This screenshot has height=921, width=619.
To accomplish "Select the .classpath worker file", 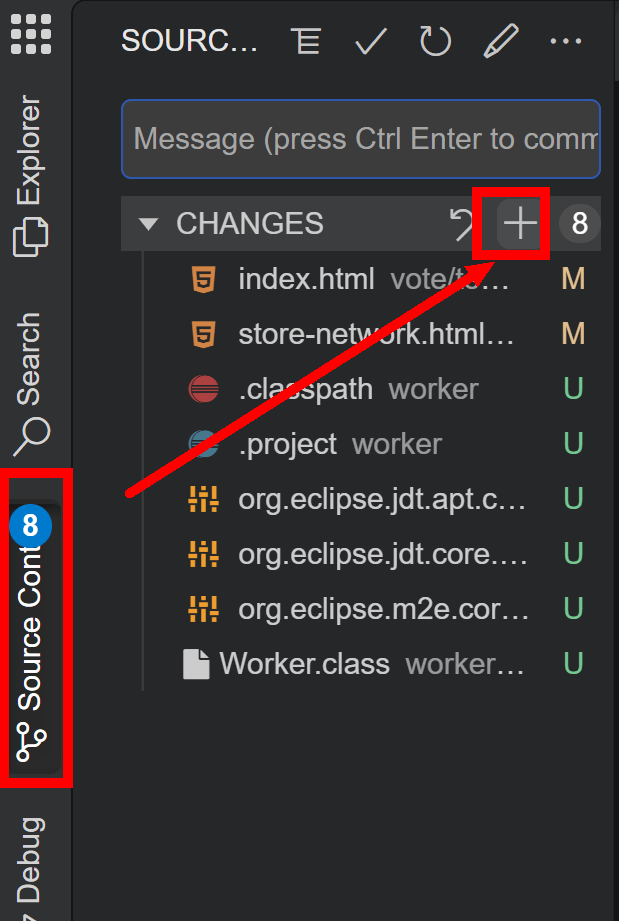I will click(x=306, y=389).
